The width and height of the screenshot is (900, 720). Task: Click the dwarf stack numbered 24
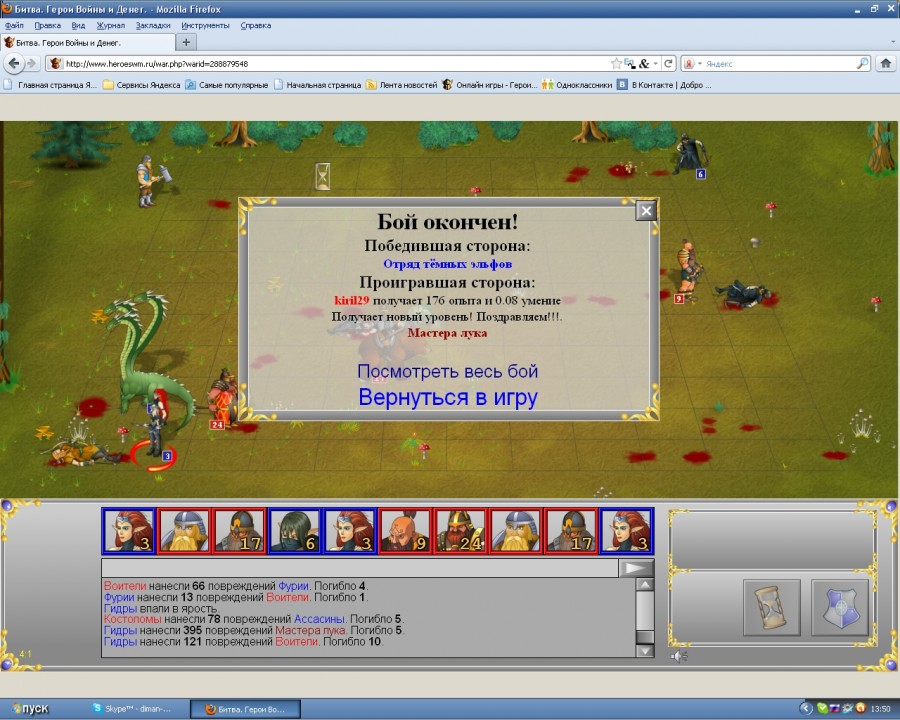point(224,397)
